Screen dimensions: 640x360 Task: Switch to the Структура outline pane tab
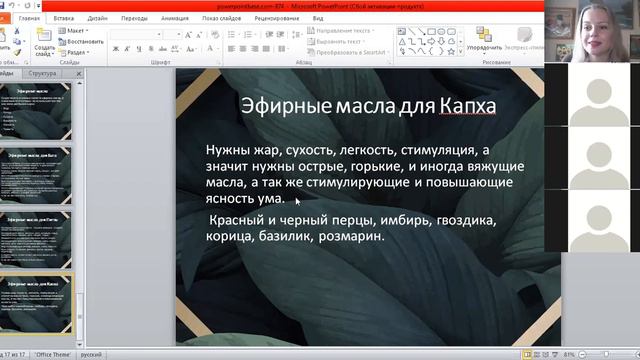(42, 73)
